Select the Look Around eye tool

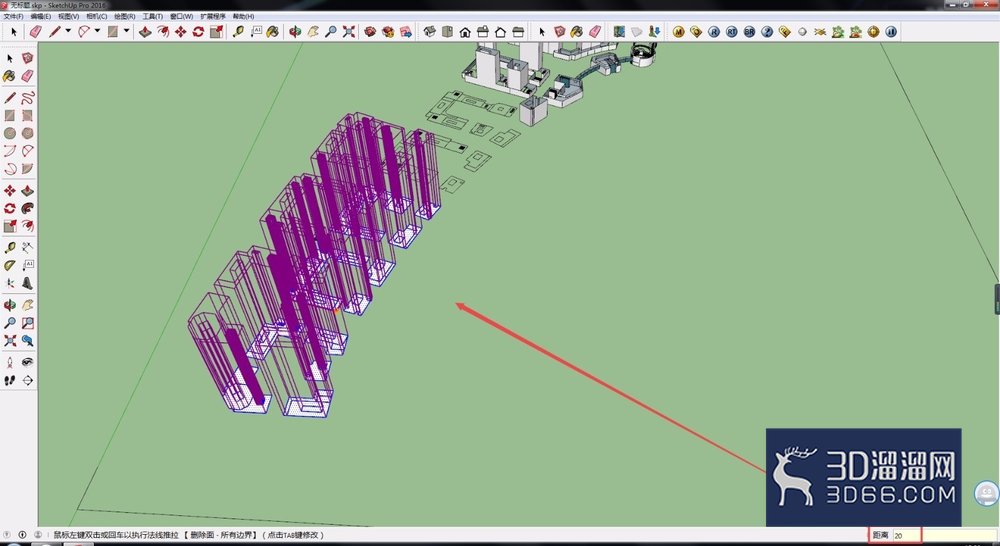click(27, 362)
